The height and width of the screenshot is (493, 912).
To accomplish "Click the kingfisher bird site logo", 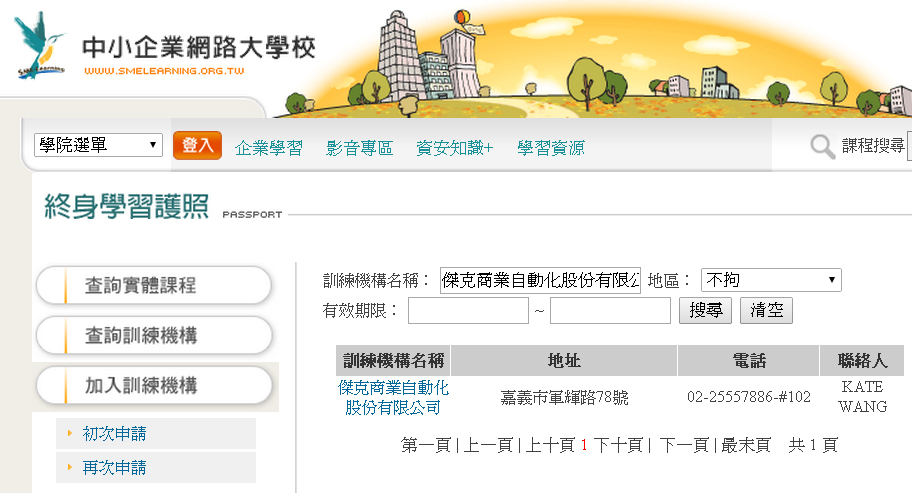I will pyautogui.click(x=40, y=45).
